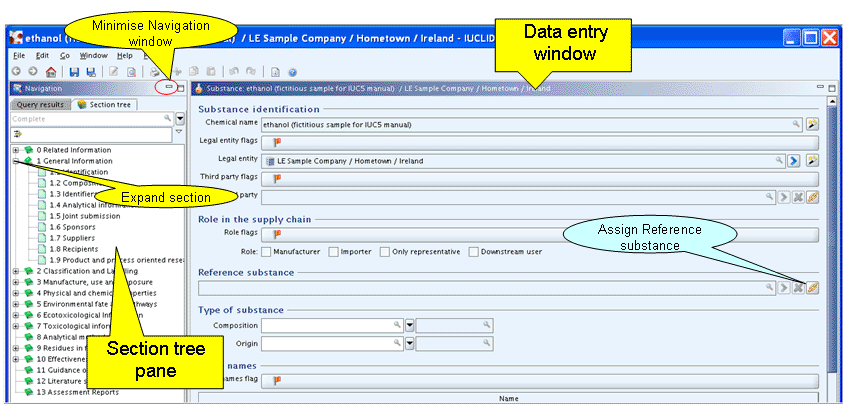Open the Go menu
The width and height of the screenshot is (850, 407).
65,56
